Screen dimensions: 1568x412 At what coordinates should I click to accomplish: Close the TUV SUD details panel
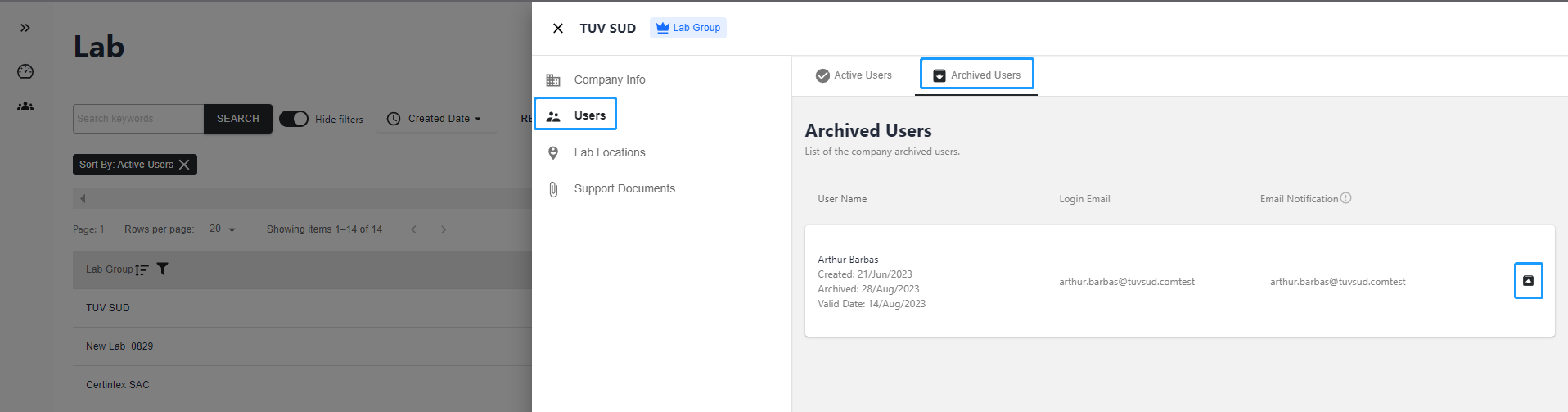click(x=558, y=29)
